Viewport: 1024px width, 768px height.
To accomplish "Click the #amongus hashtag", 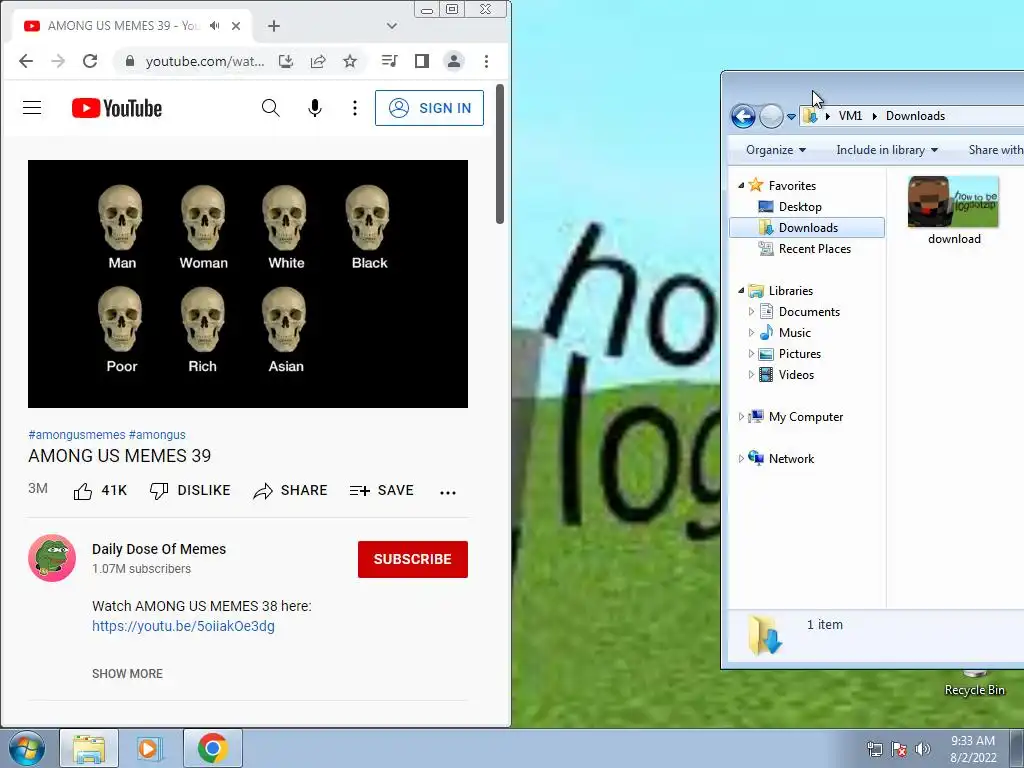I will (157, 435).
